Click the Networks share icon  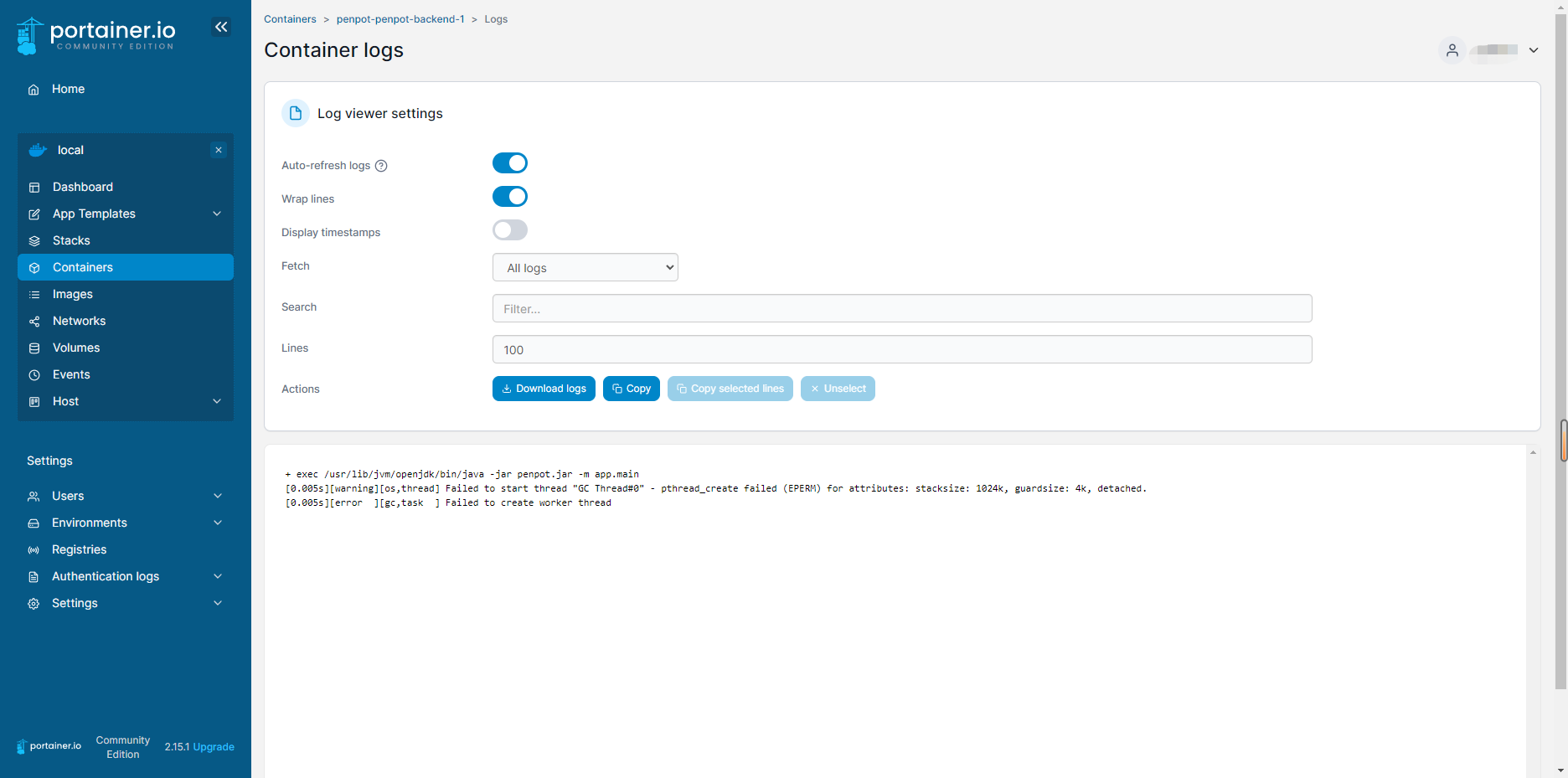34,322
